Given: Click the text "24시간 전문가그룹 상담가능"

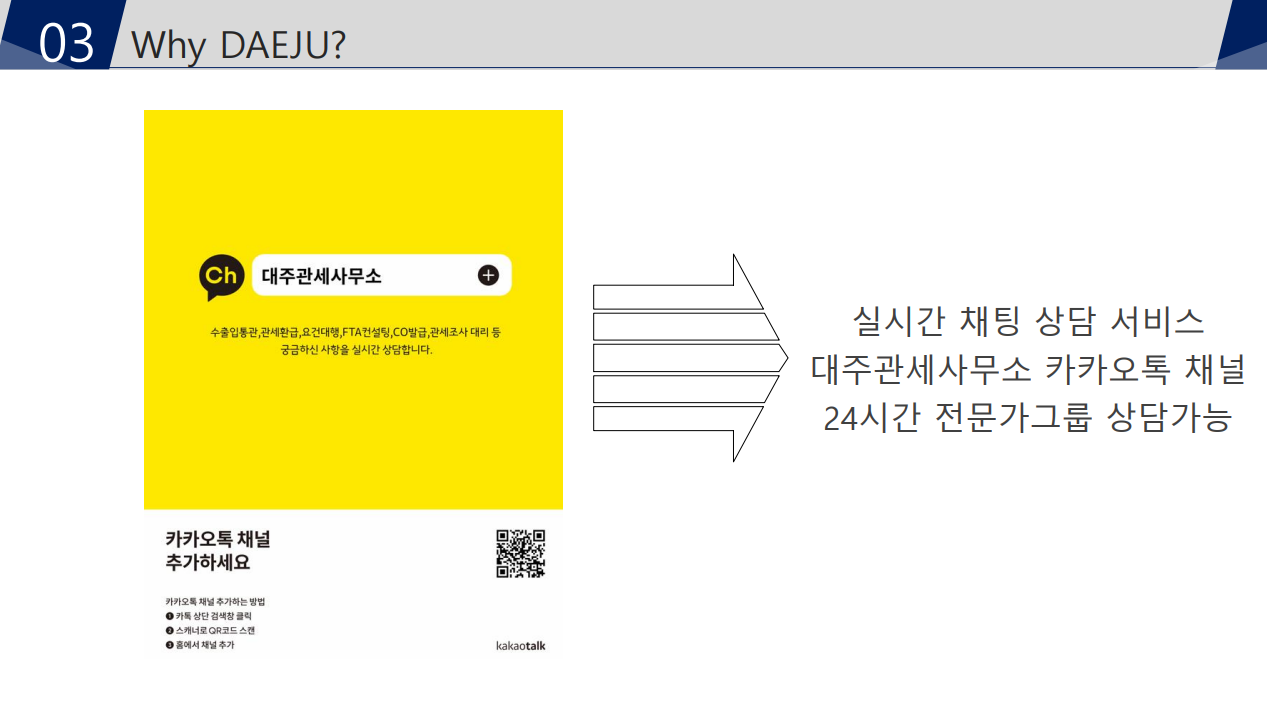Looking at the screenshot, I should (1028, 417).
